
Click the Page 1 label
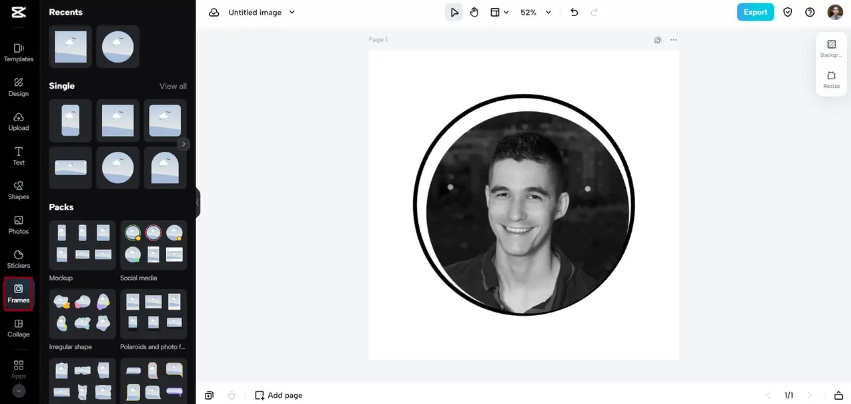378,40
